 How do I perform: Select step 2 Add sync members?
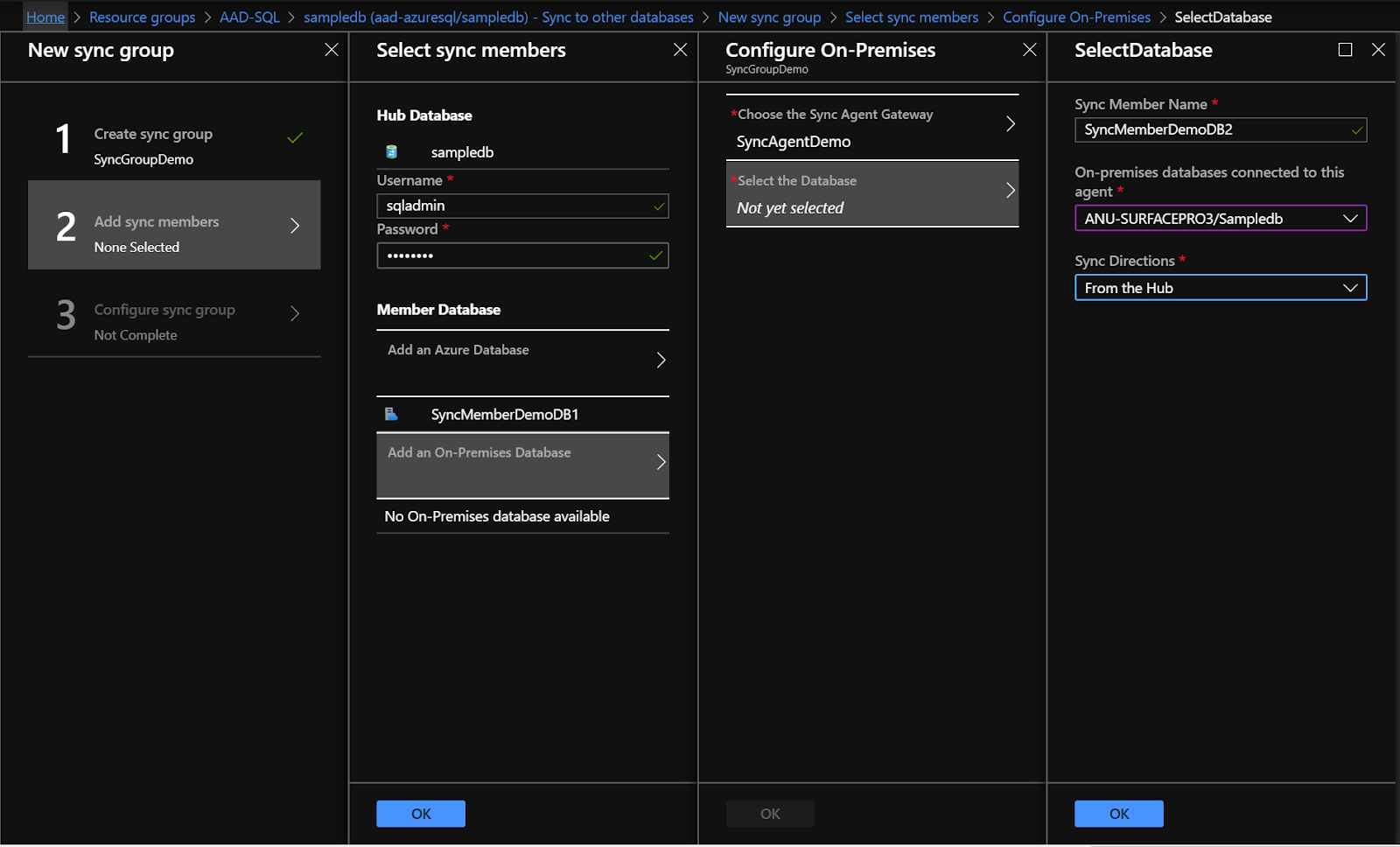coord(174,225)
